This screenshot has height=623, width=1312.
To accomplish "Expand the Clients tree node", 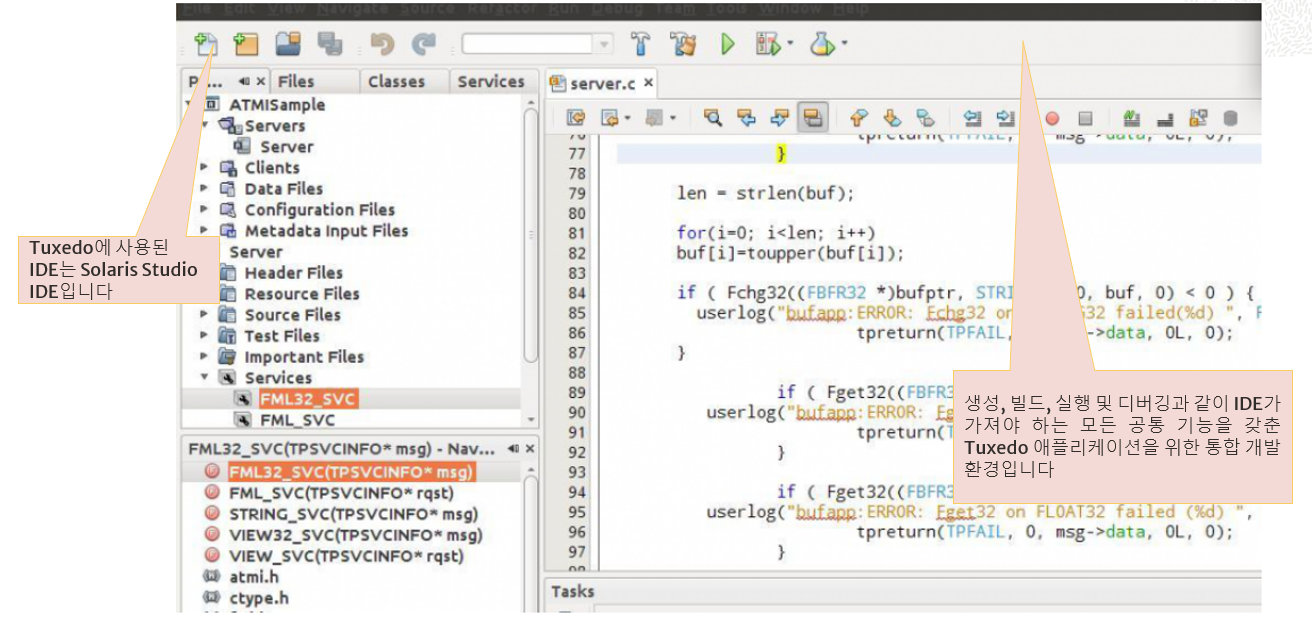I will pyautogui.click(x=205, y=167).
